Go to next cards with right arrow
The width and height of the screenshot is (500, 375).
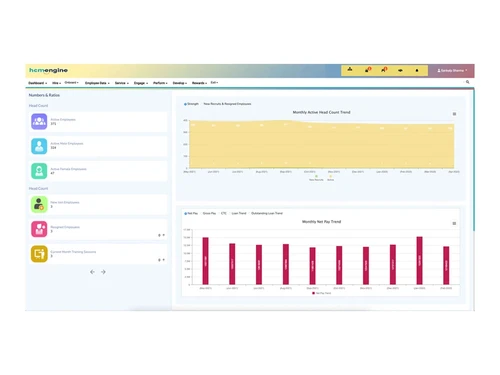103,272
